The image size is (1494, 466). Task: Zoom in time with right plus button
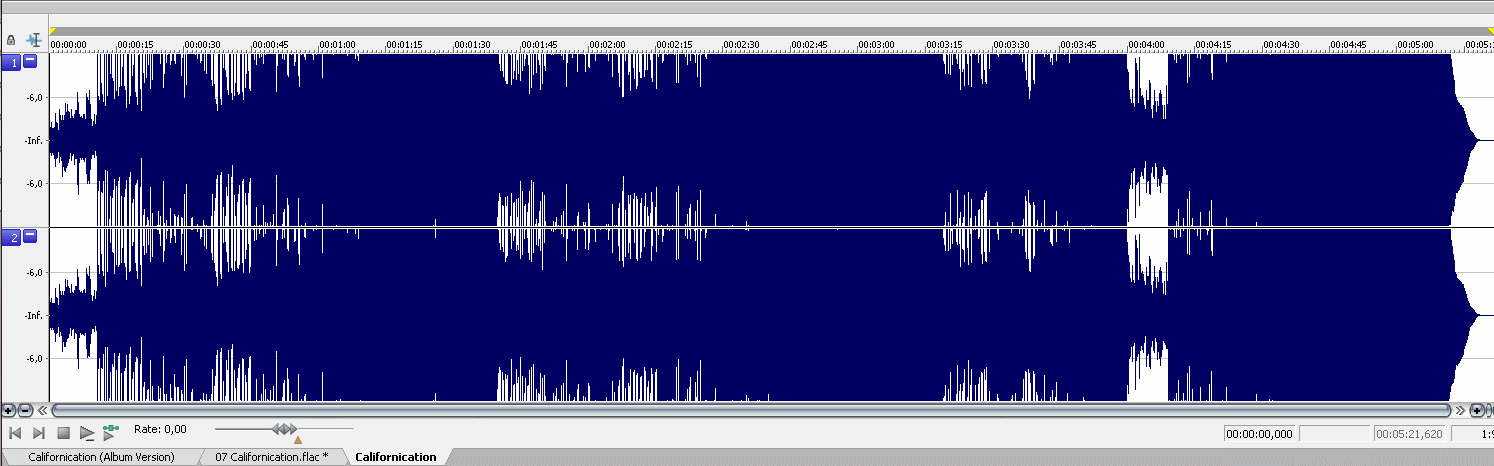click(1477, 410)
